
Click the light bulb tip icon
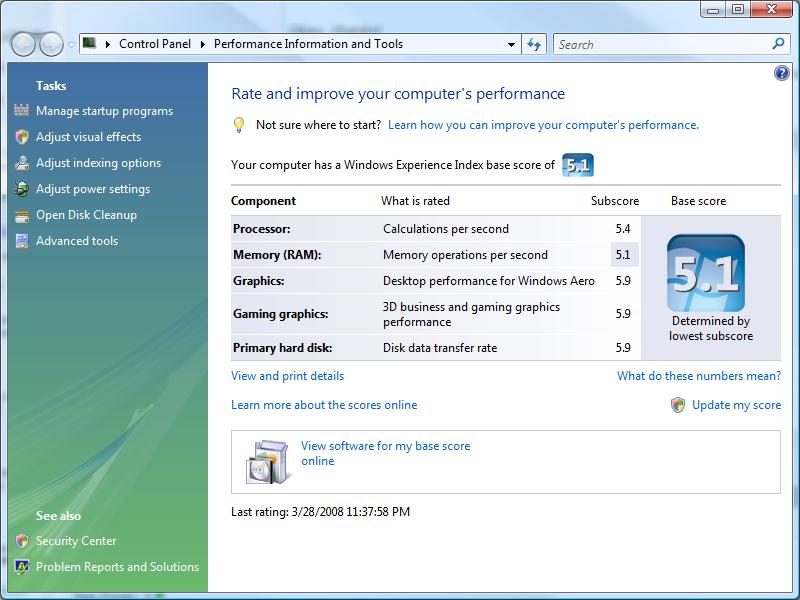pyautogui.click(x=239, y=125)
